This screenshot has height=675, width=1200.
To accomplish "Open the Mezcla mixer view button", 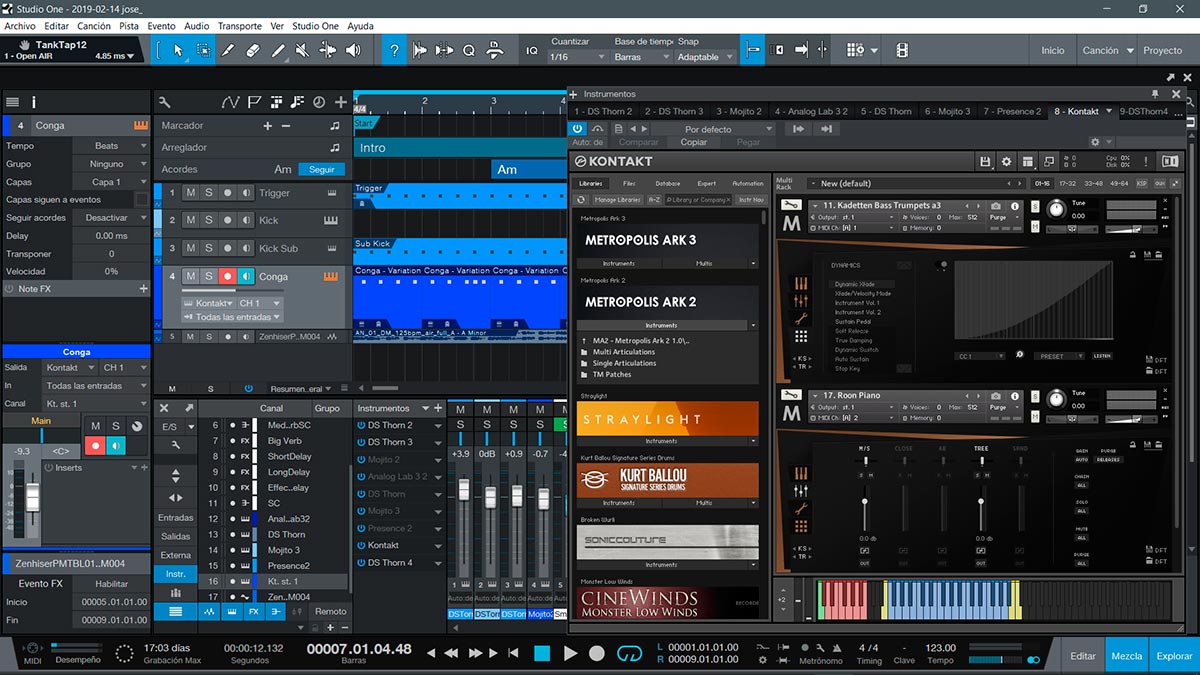I will click(1127, 656).
